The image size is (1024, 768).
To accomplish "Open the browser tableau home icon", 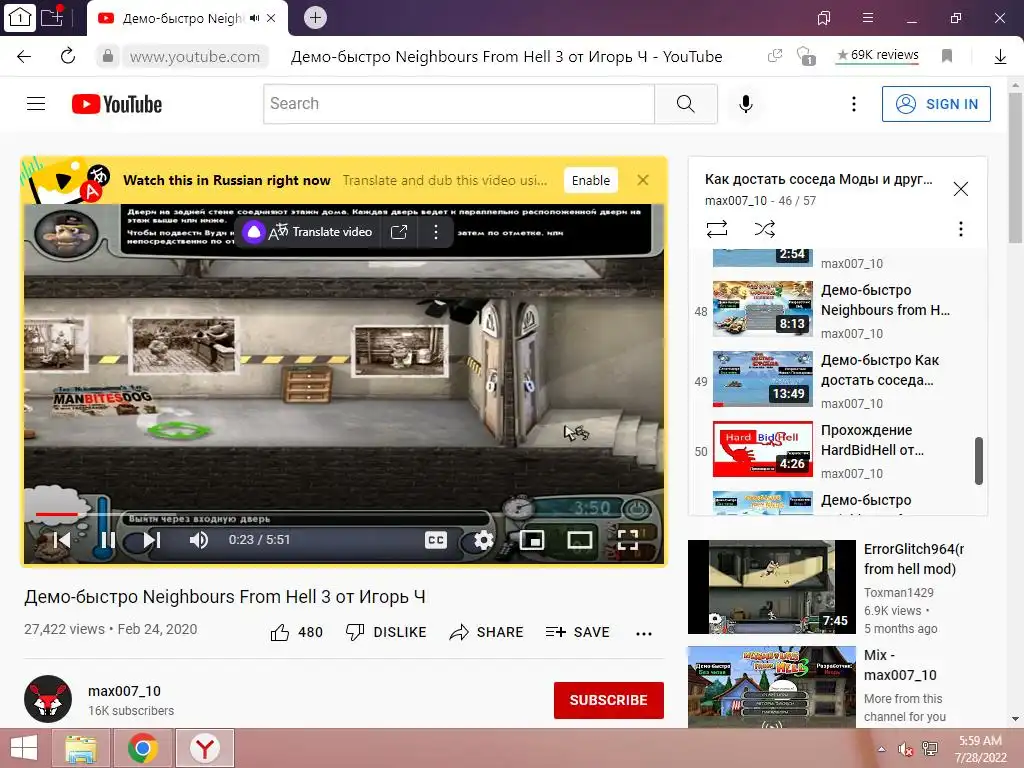I will pyautogui.click(x=19, y=18).
